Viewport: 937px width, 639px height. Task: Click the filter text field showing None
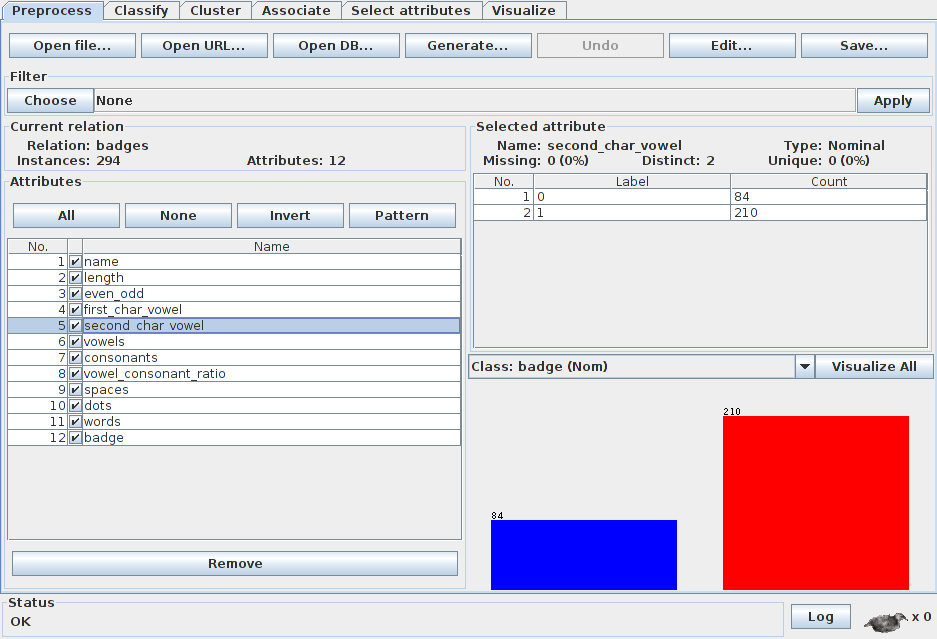[474, 101]
